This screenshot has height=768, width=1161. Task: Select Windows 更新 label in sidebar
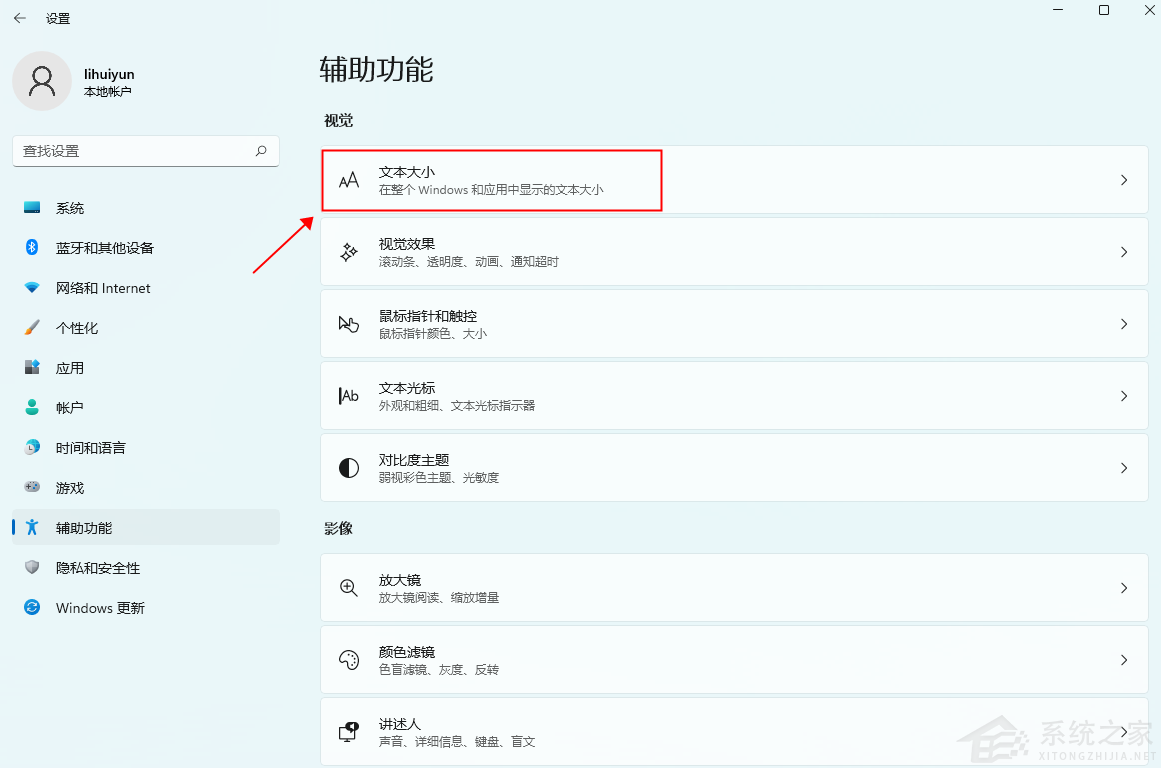click(x=100, y=608)
